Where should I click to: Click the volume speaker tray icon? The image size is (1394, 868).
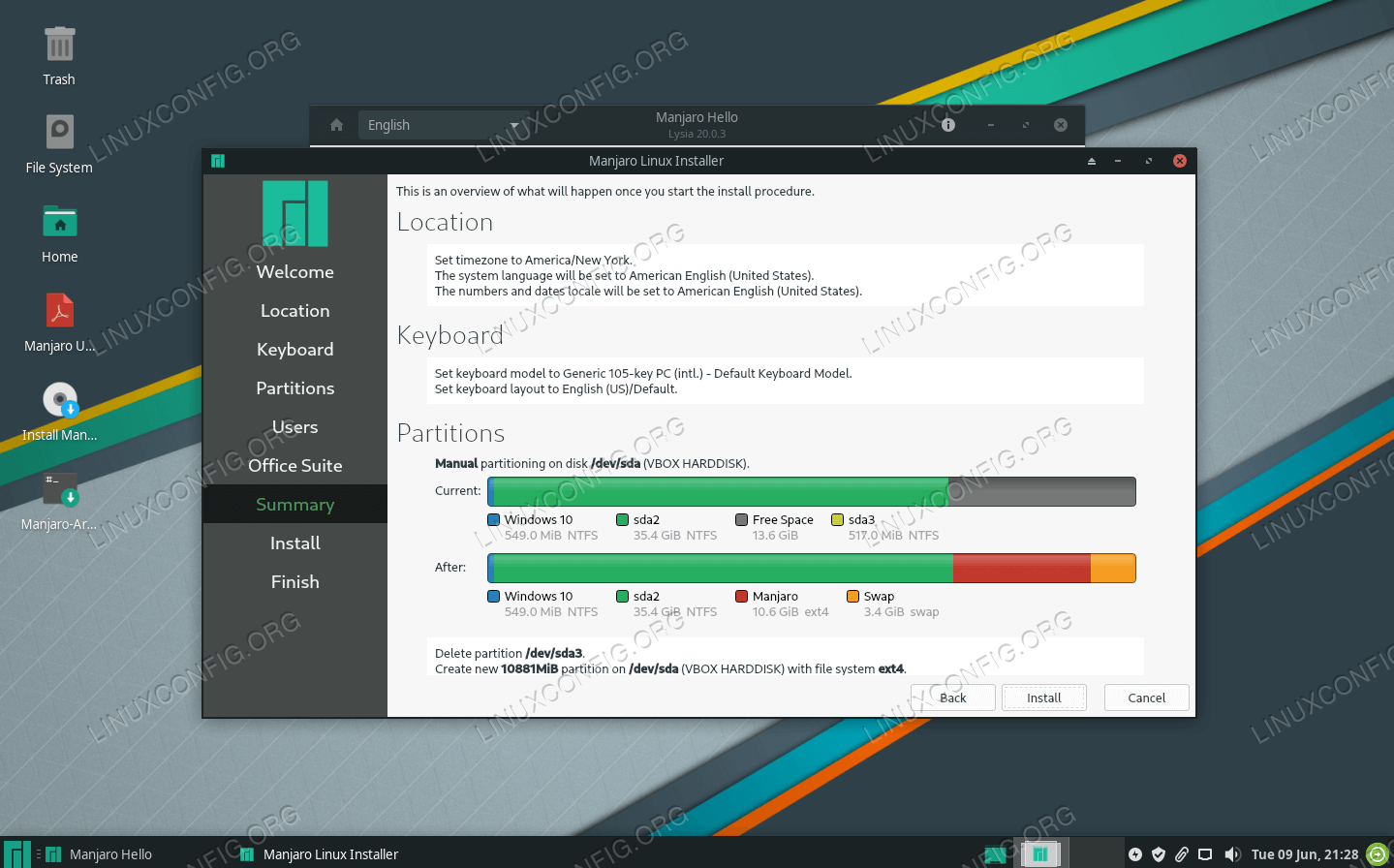(x=1232, y=854)
